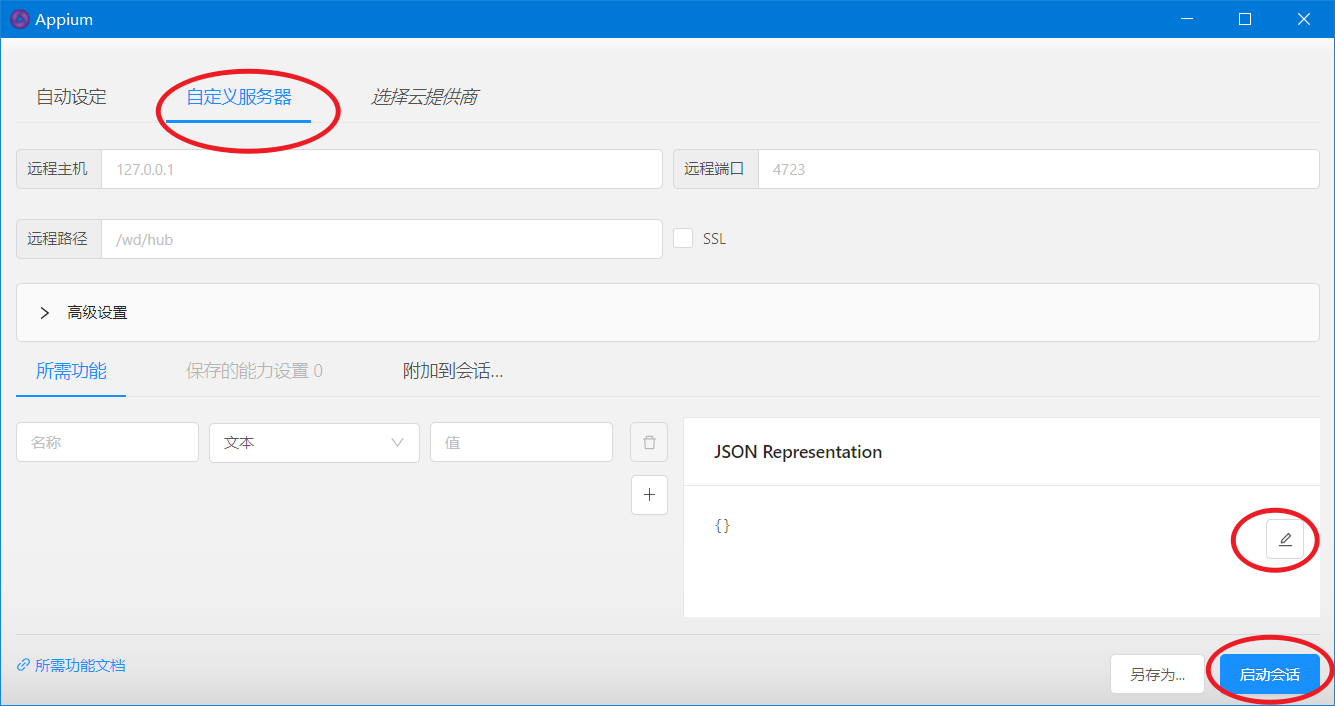Open 选择云提供商 tab
This screenshot has height=706, width=1335.
(424, 97)
